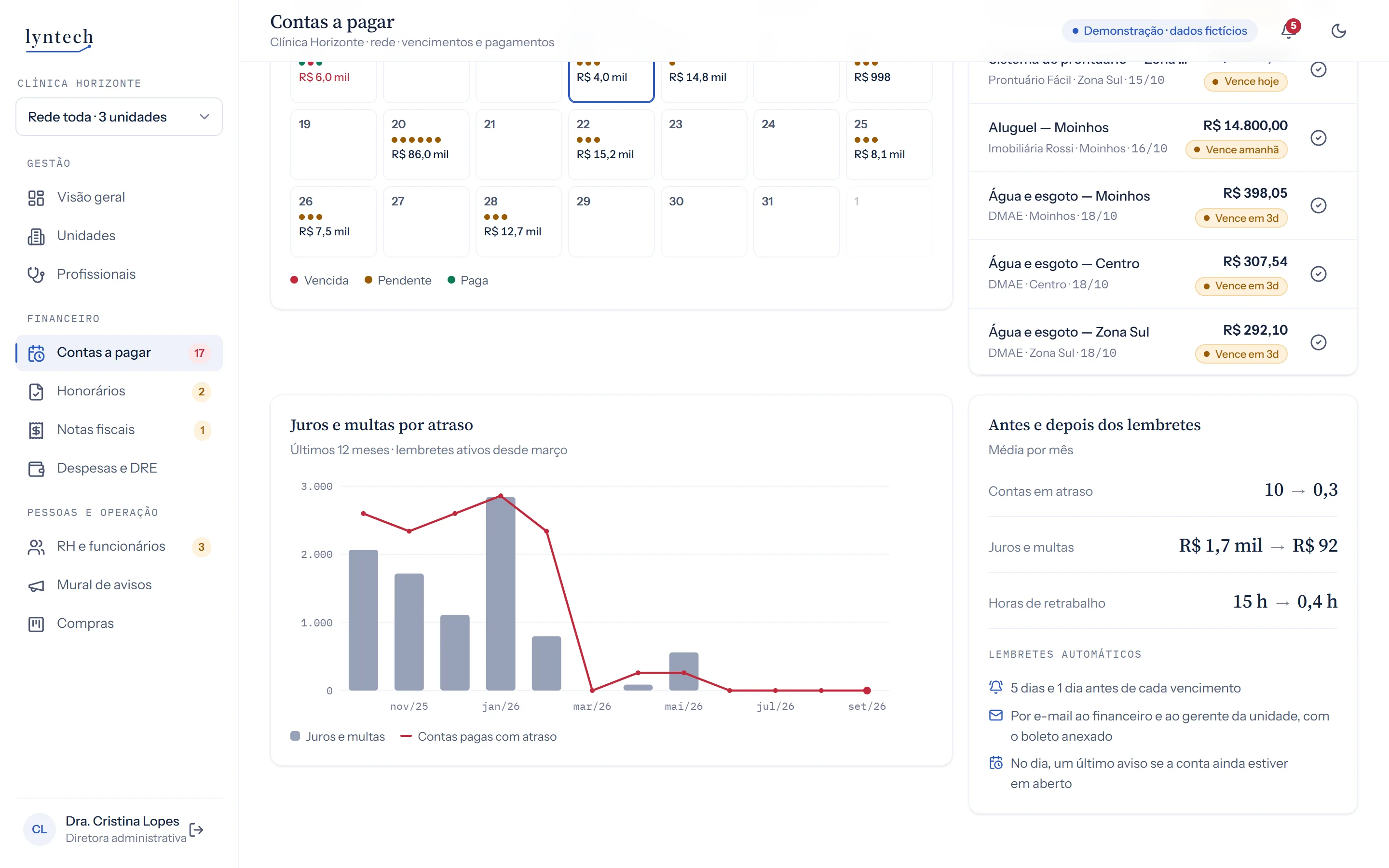Select calendar day 28 with R$ 12,7 mil
Viewport: 1389px width, 868px height.
click(518, 222)
